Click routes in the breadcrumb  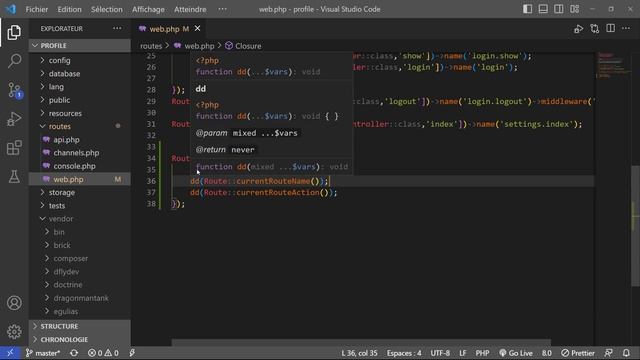pos(151,46)
